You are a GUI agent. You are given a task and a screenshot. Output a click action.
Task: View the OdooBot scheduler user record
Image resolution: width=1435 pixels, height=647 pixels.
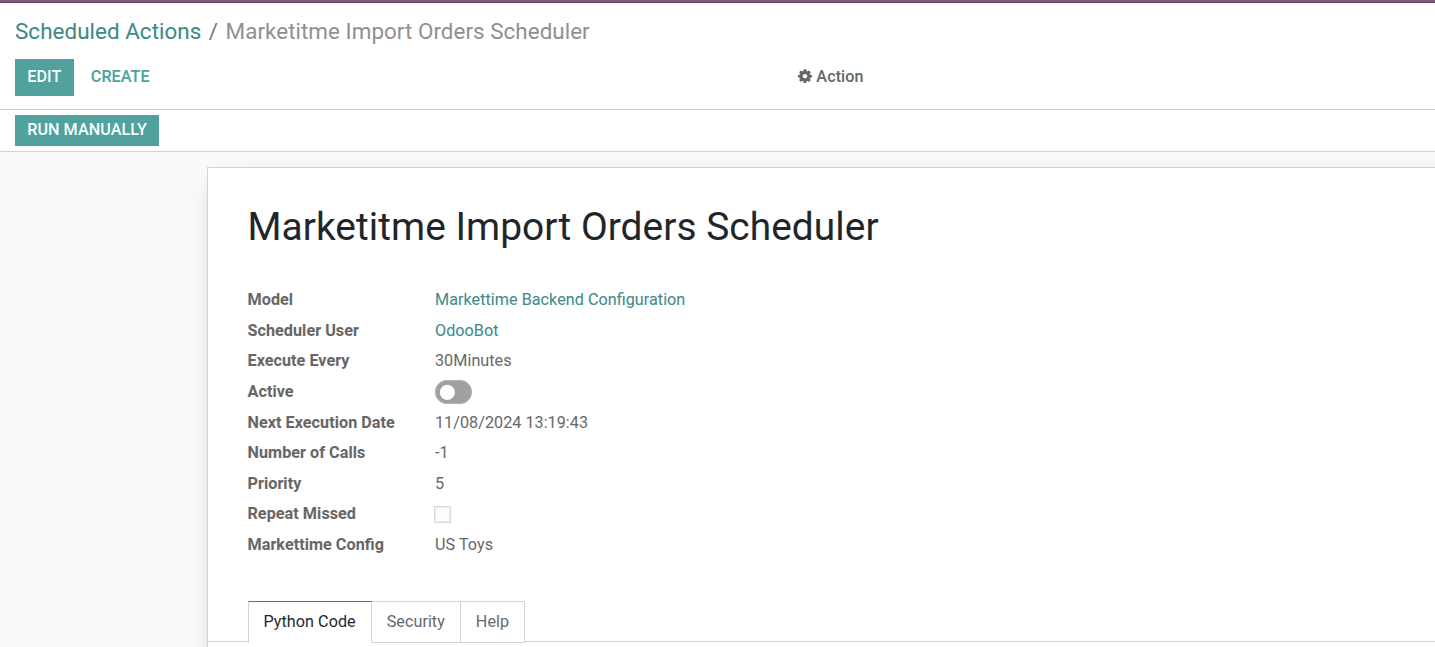[x=466, y=329]
